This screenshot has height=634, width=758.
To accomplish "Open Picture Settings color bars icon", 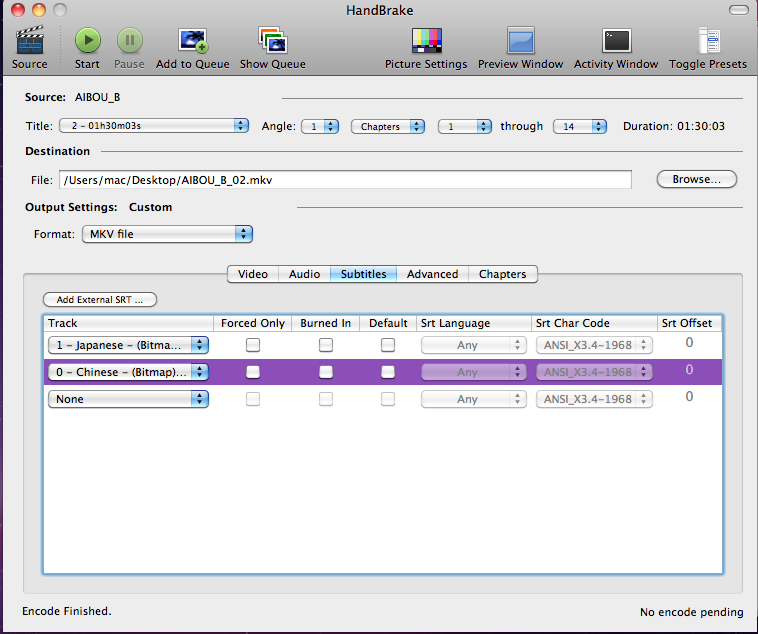I will point(426,40).
